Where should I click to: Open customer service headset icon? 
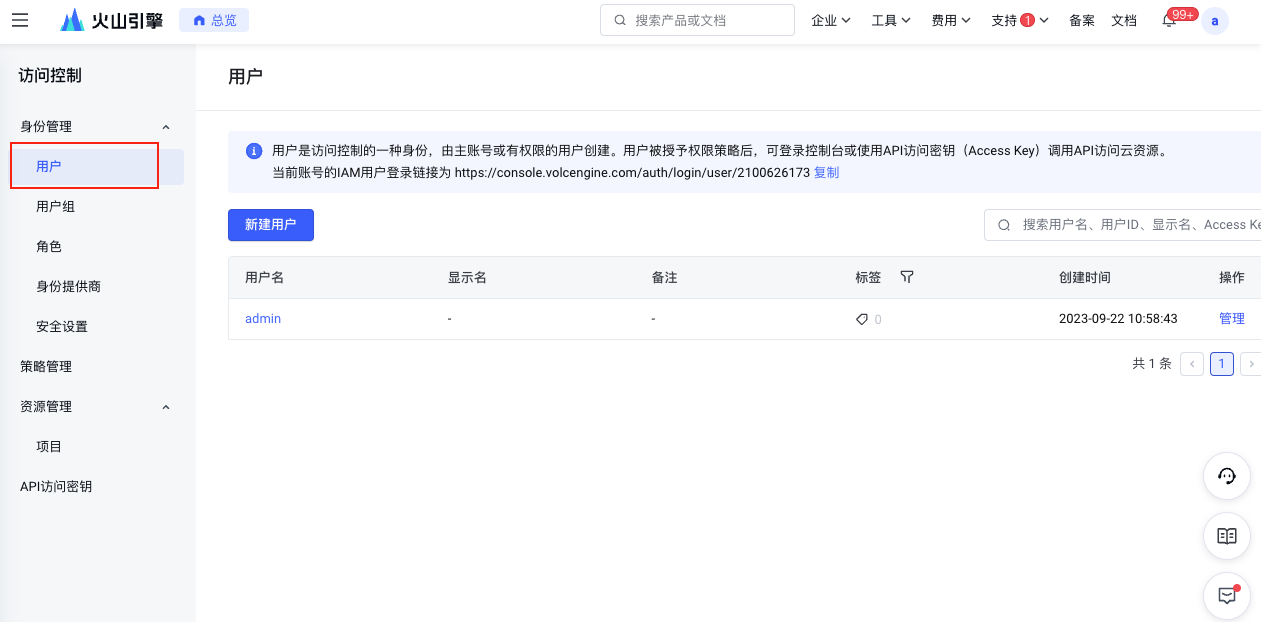coord(1226,477)
